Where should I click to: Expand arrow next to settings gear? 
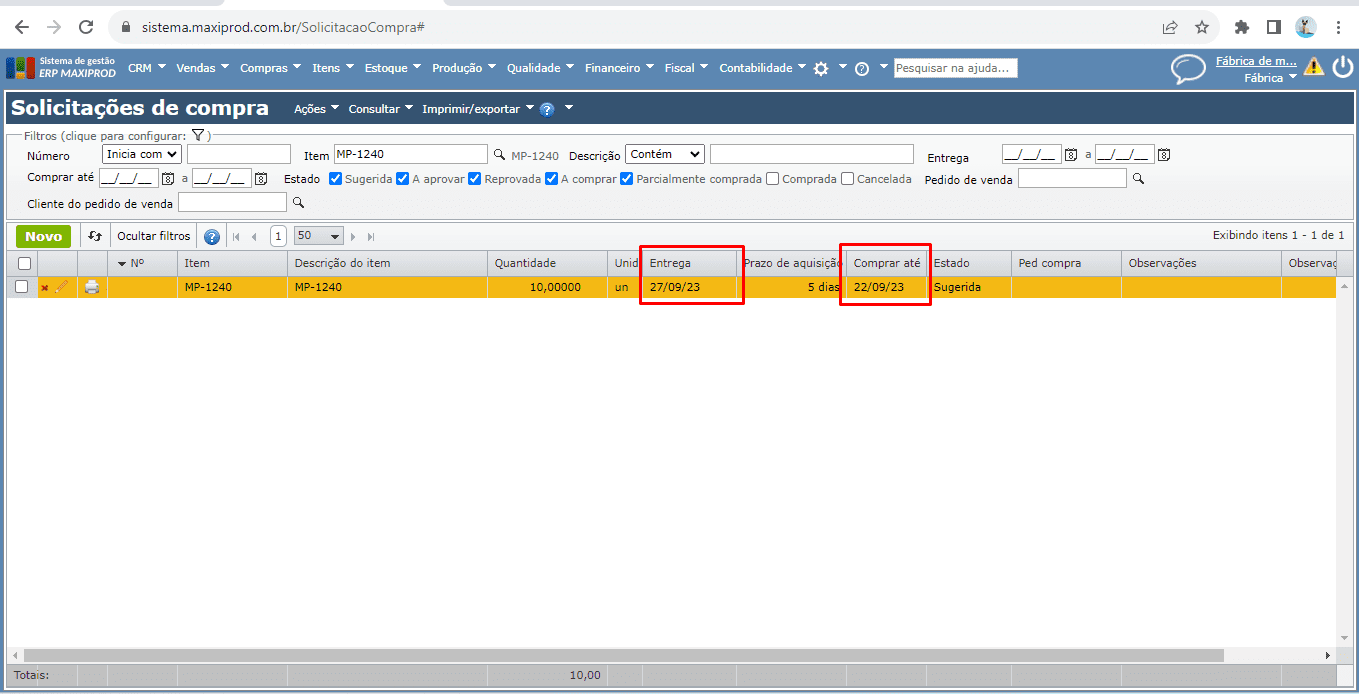pos(843,66)
